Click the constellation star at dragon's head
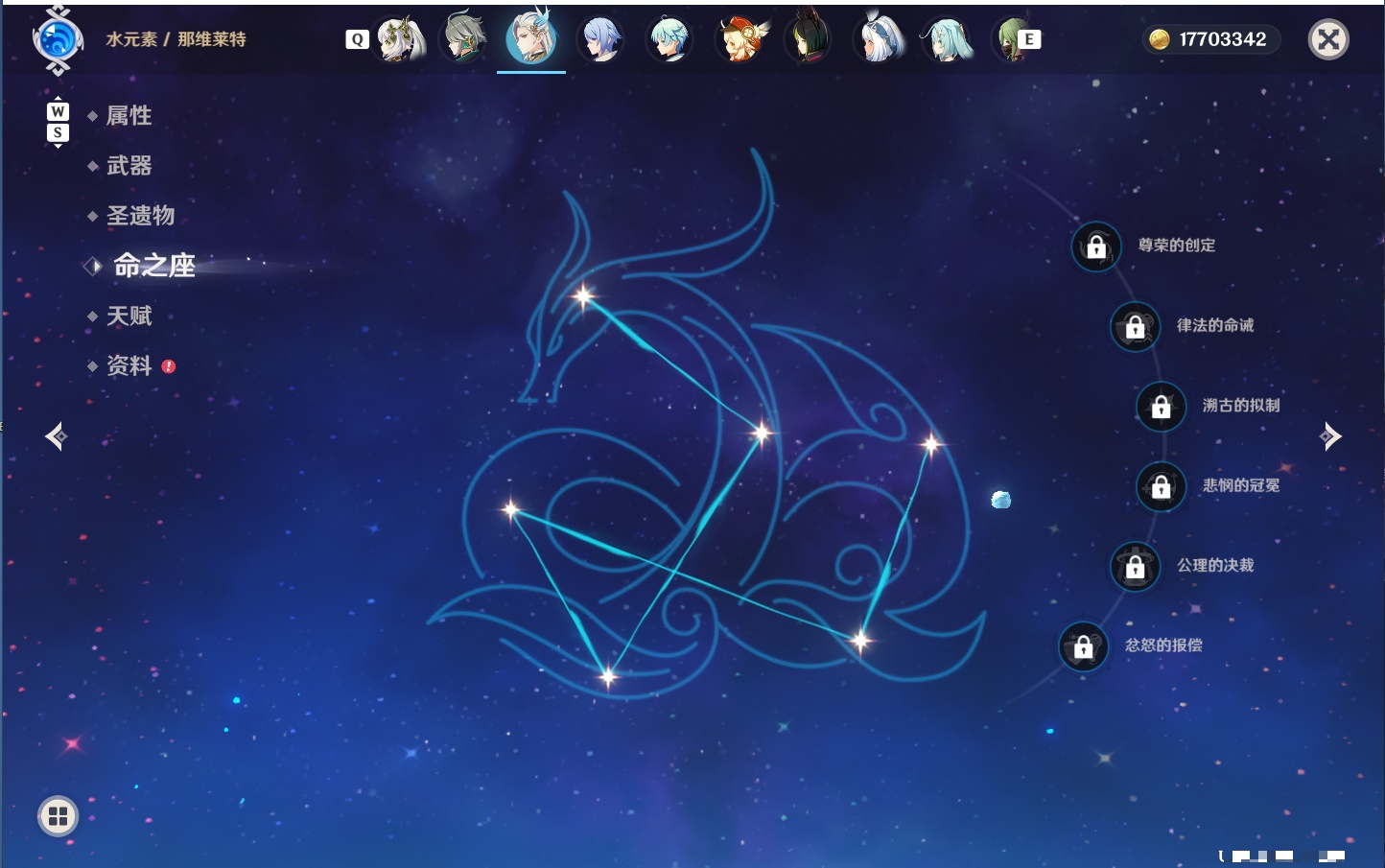The image size is (1385, 868). coord(583,296)
